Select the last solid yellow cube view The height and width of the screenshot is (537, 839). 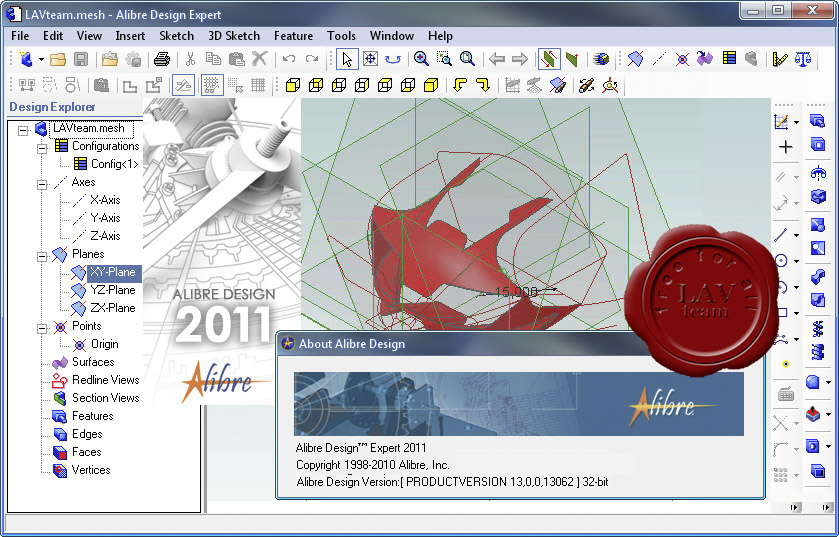(431, 85)
